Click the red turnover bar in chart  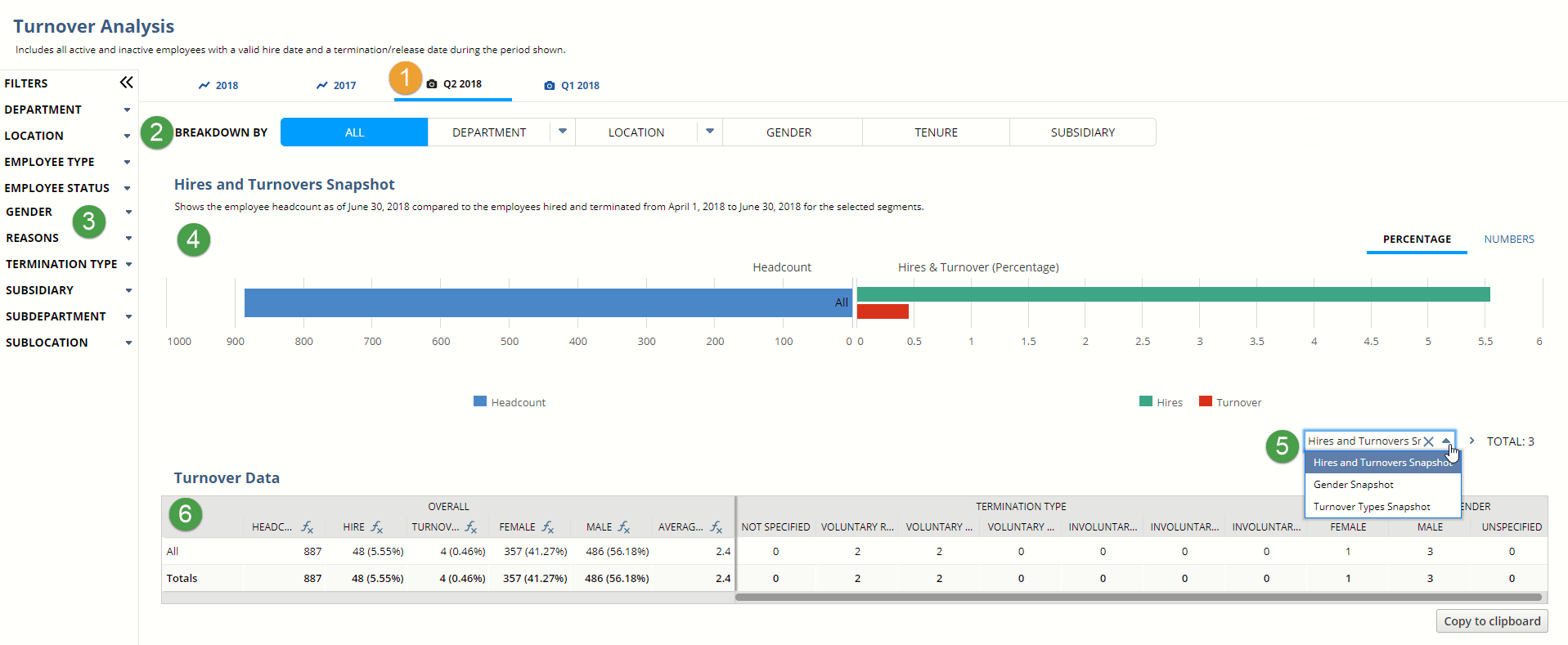pos(883,311)
